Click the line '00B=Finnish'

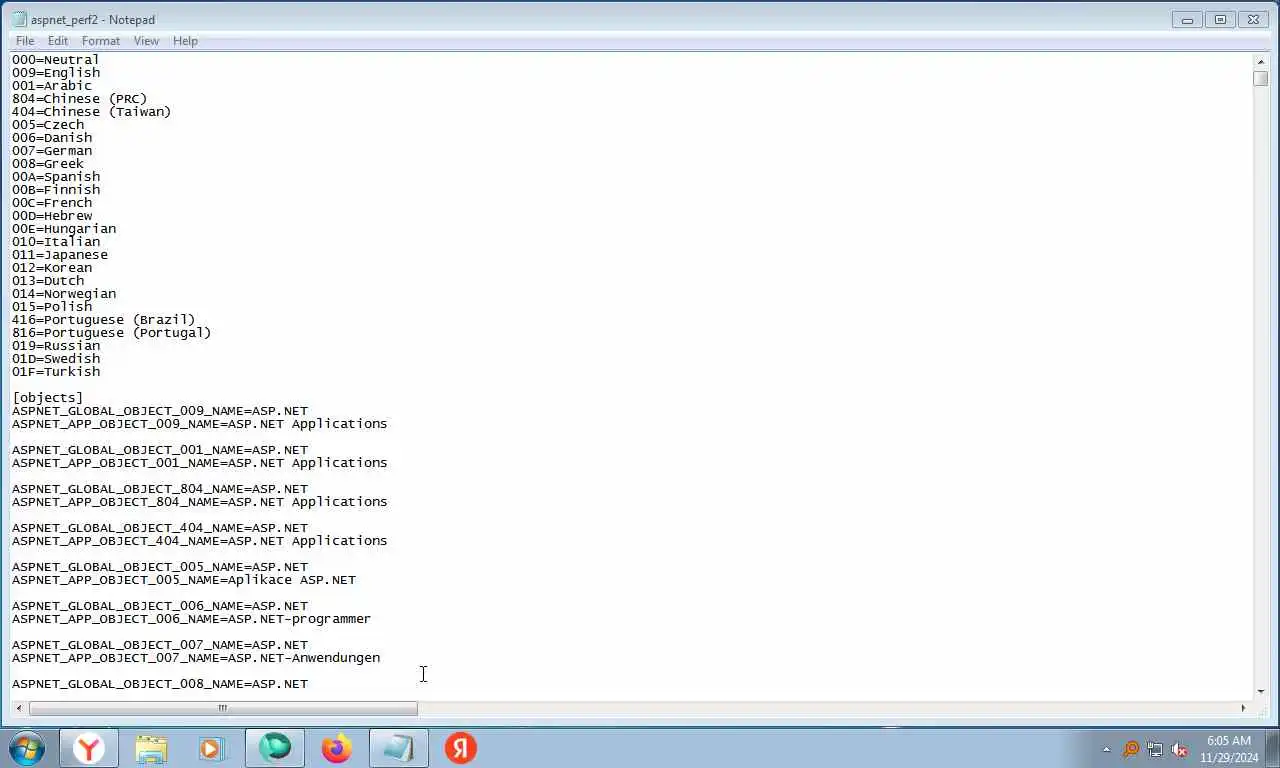click(56, 190)
